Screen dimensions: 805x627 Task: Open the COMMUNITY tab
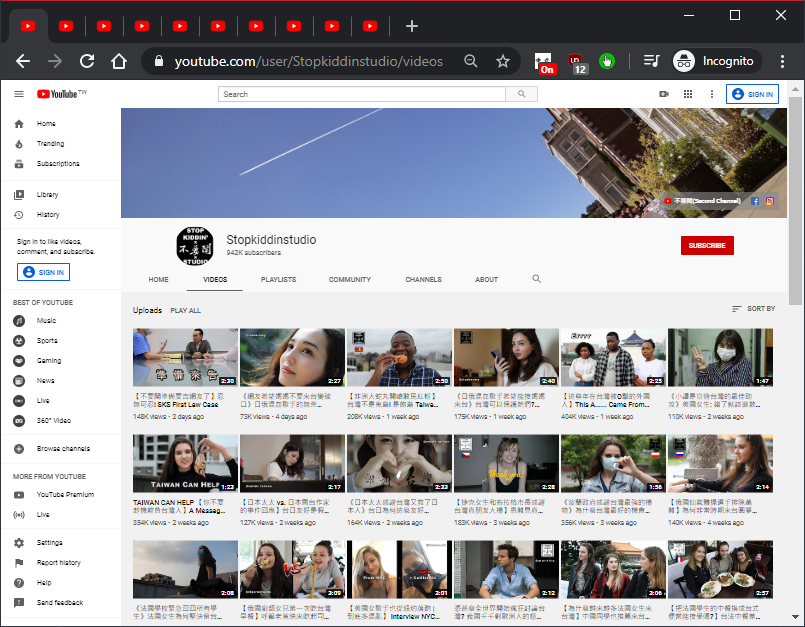(x=350, y=280)
